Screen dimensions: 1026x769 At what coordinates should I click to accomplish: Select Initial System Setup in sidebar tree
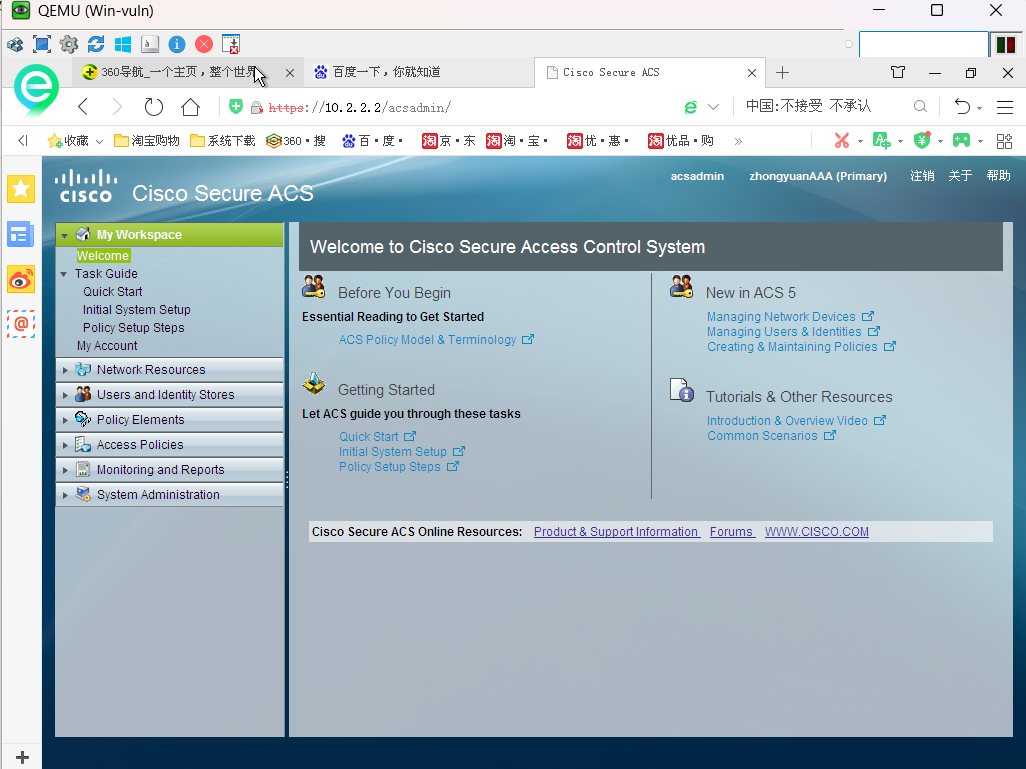(x=137, y=310)
